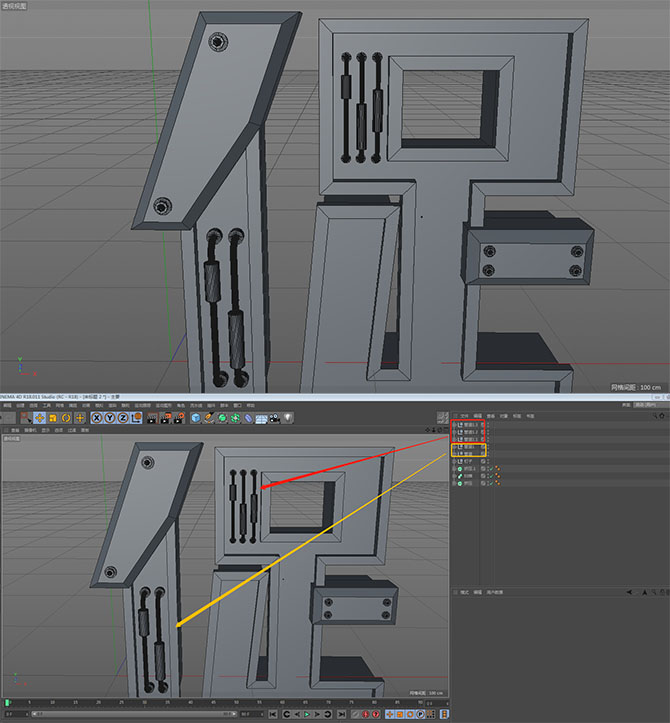Image resolution: width=670 pixels, height=723 pixels.
Task: Open the 创建 menu in the menu bar
Action: (20, 405)
